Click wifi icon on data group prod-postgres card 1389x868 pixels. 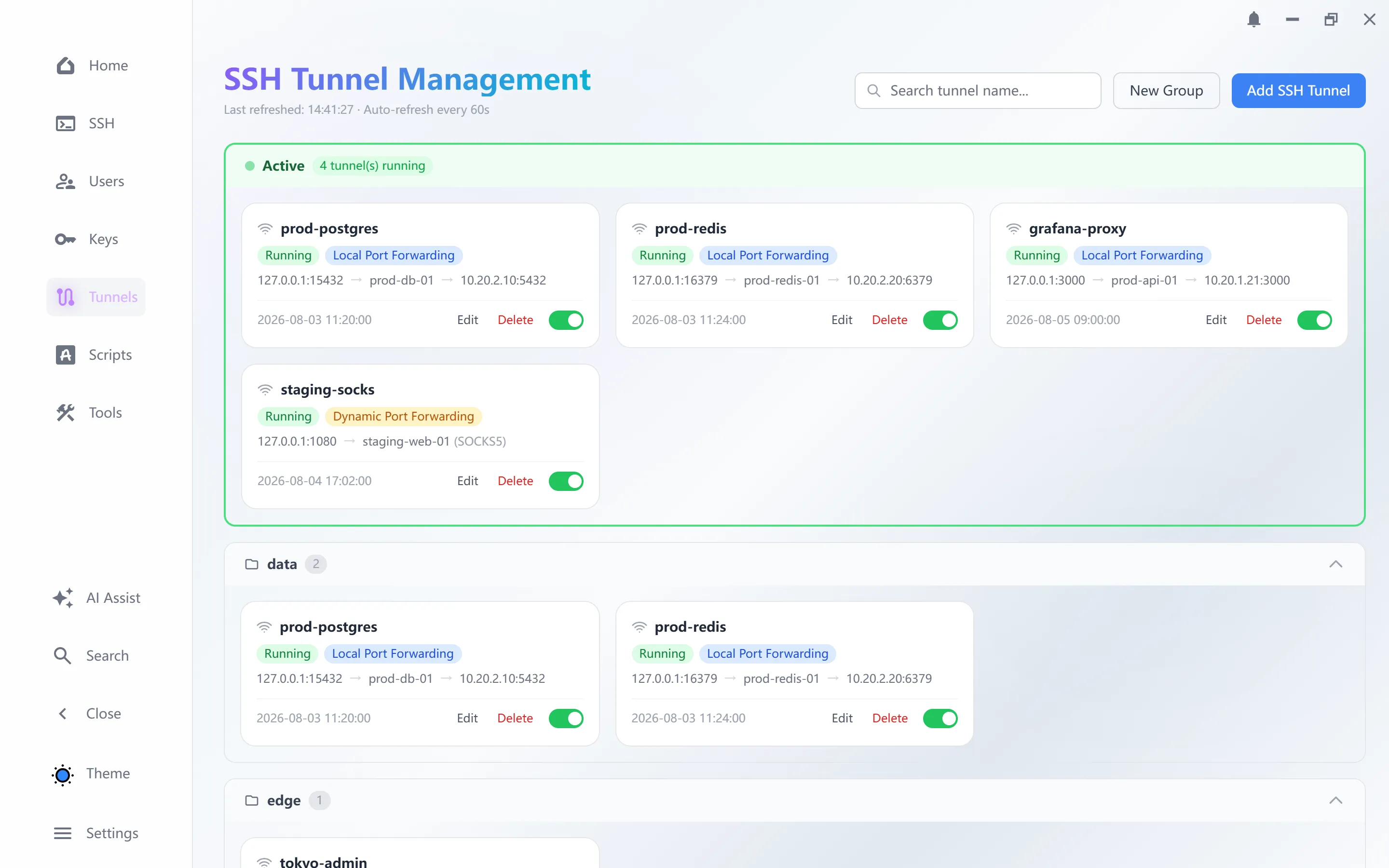pos(264,627)
